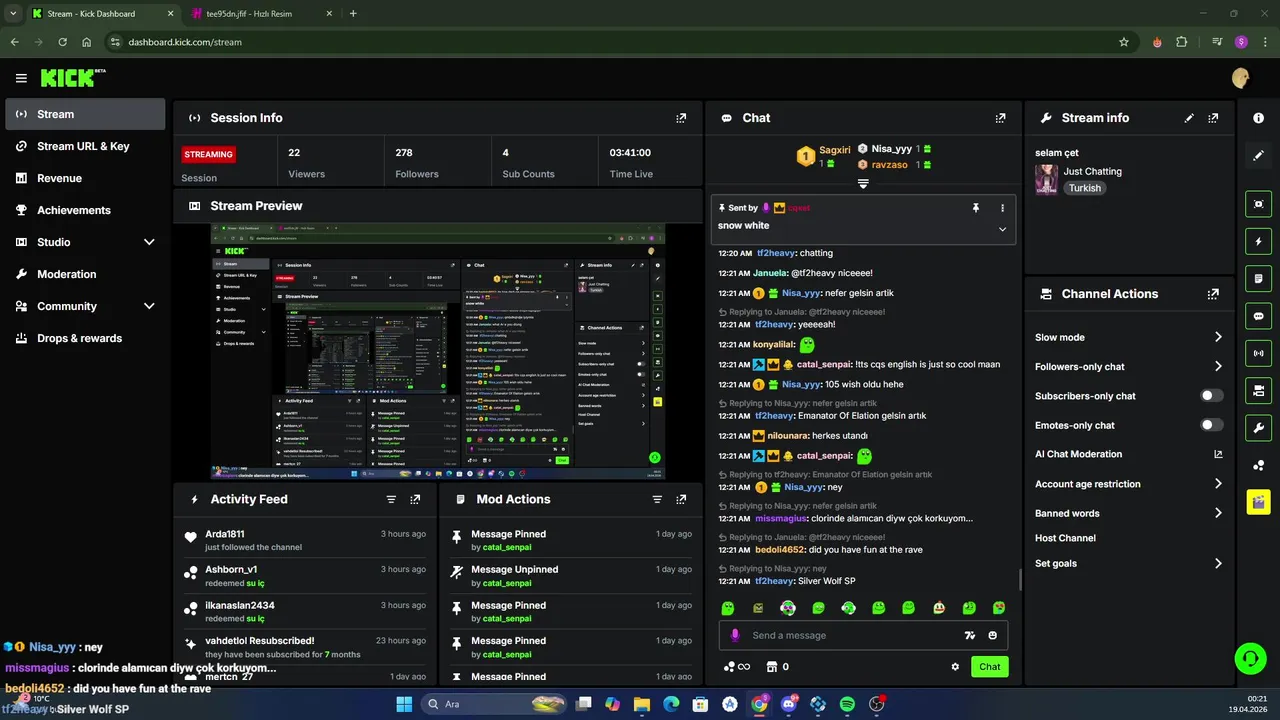Toggle the lightning bolt widget in right sidebar
The width and height of the screenshot is (1280, 720).
[1258, 241]
